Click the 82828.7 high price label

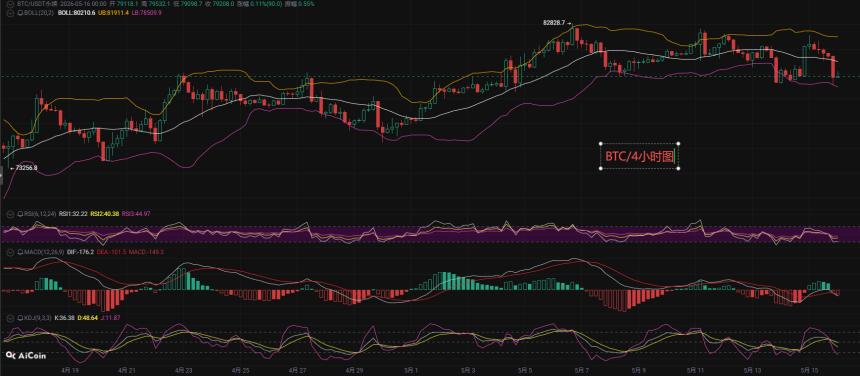click(554, 24)
